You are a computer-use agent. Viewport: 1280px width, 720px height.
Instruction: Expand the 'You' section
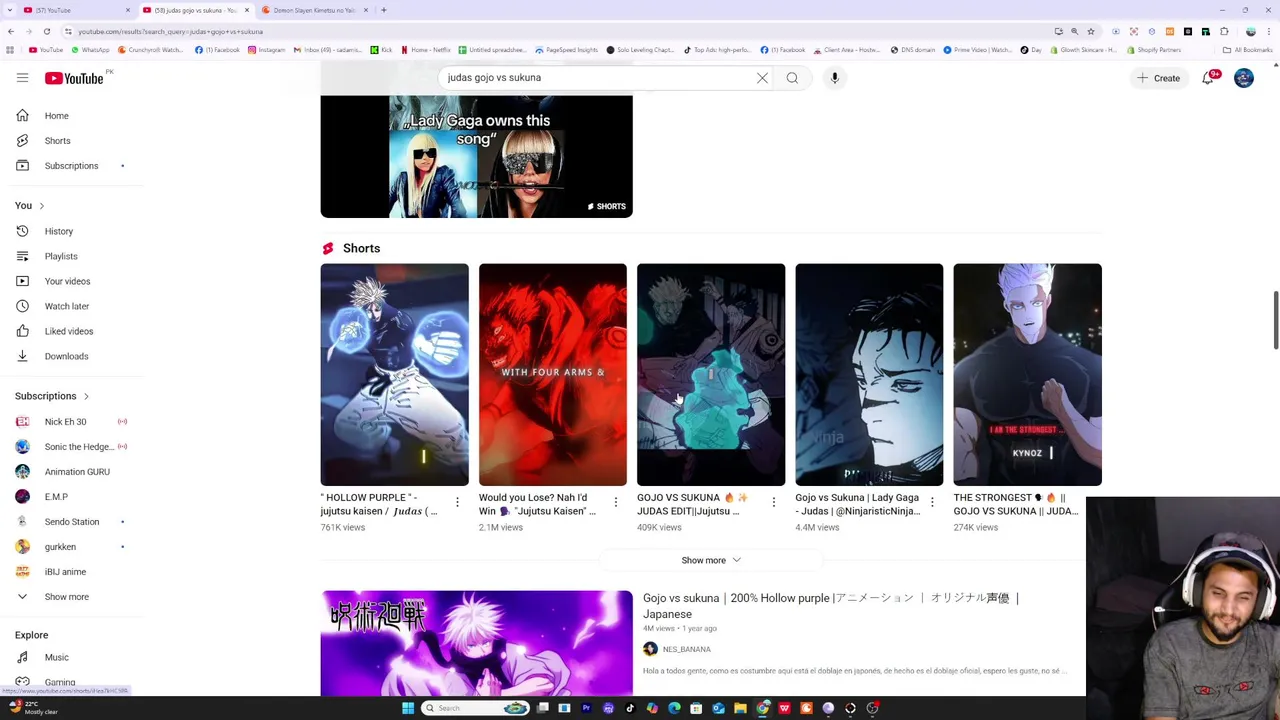[x=30, y=206]
